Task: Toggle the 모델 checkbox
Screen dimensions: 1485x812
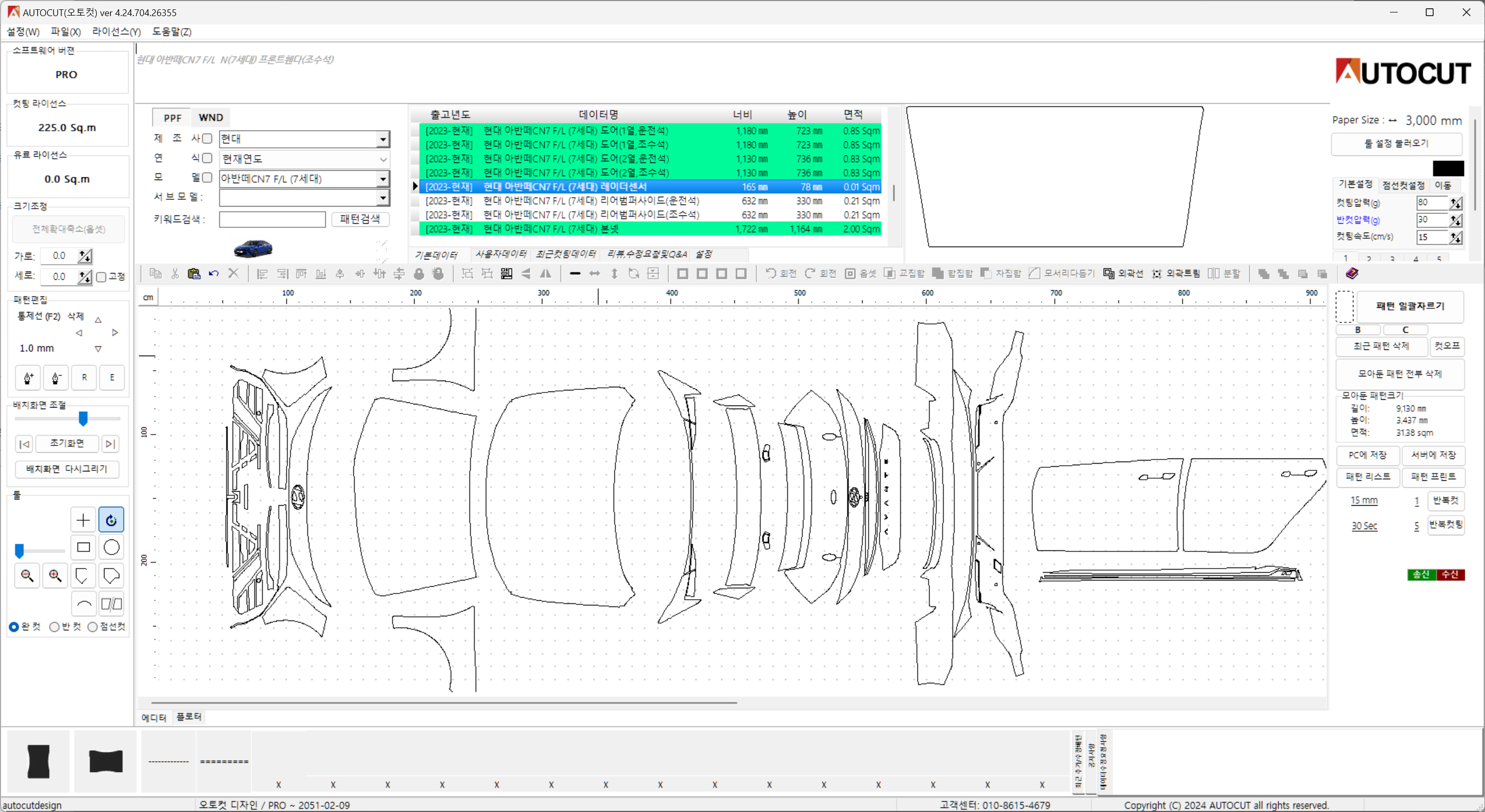Action: click(208, 178)
